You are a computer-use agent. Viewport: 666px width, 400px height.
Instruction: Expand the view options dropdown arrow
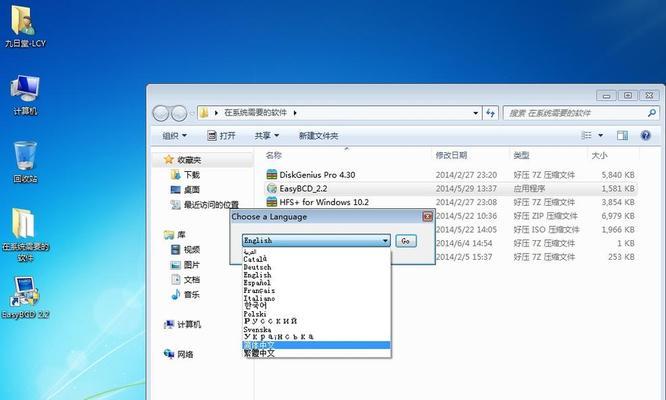click(601, 135)
